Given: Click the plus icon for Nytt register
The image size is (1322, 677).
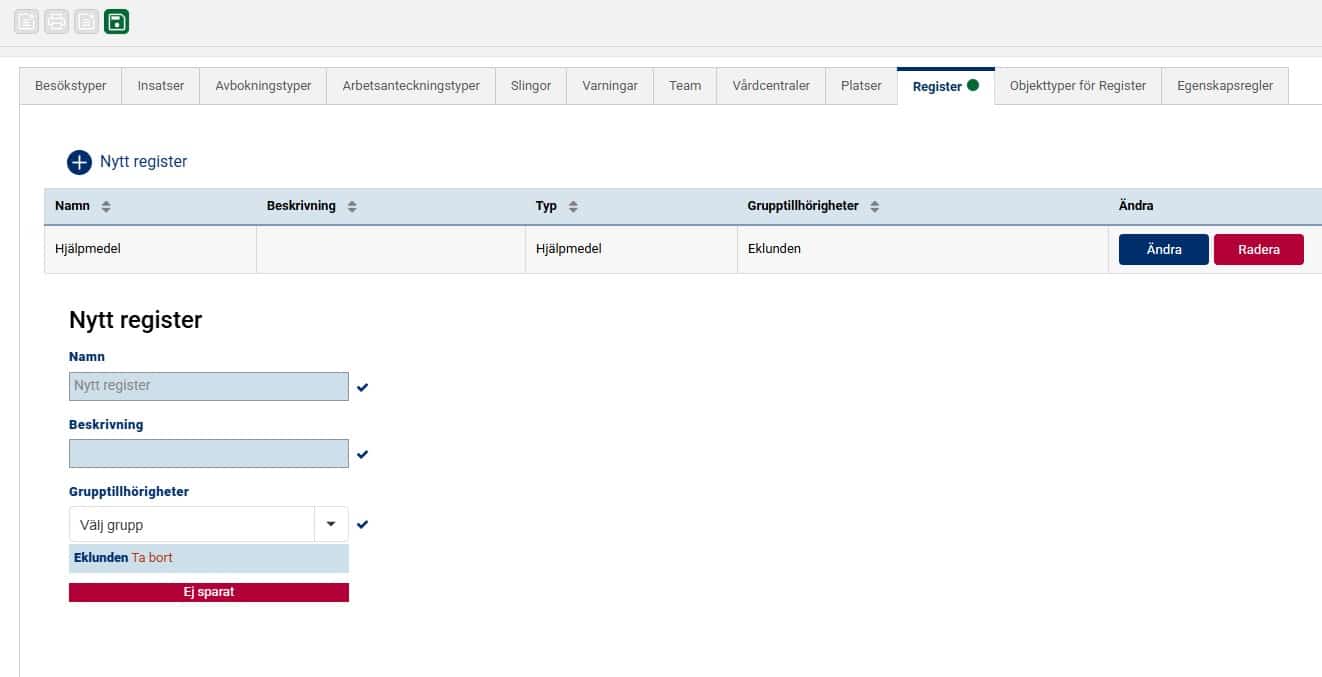Looking at the screenshot, I should 79,162.
